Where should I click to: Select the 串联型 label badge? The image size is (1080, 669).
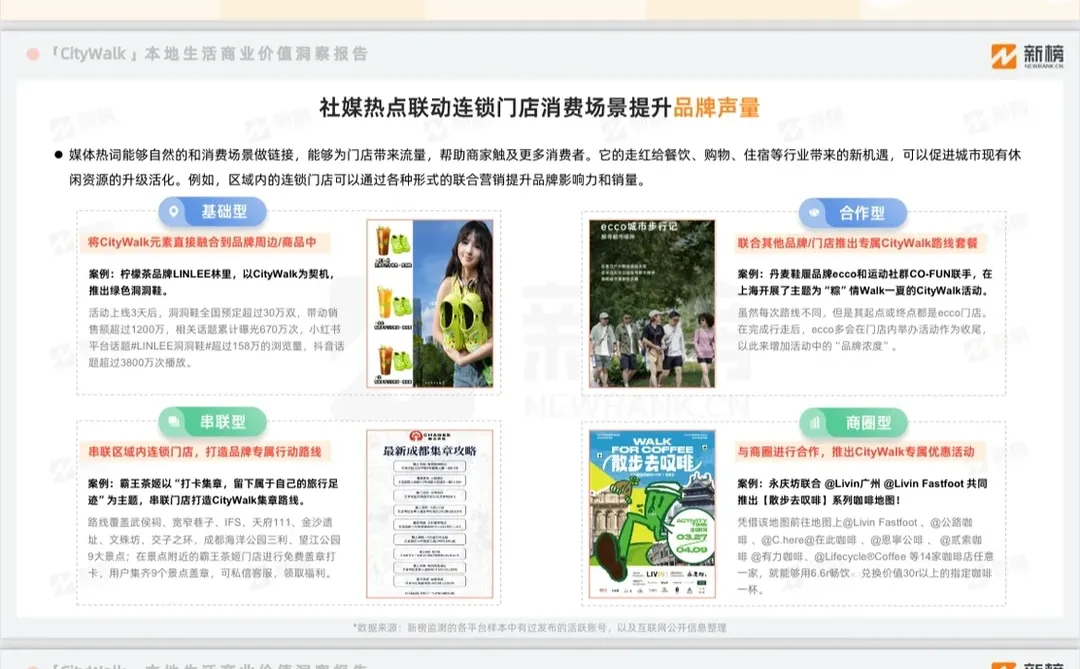[x=212, y=422]
